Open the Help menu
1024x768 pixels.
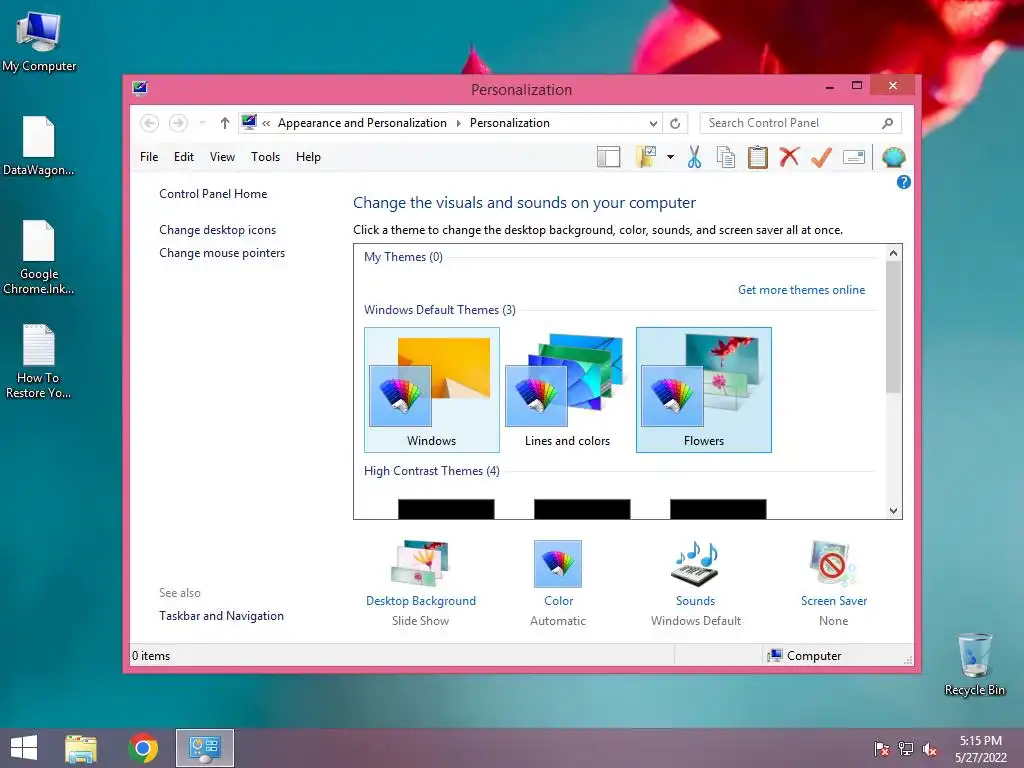click(308, 157)
